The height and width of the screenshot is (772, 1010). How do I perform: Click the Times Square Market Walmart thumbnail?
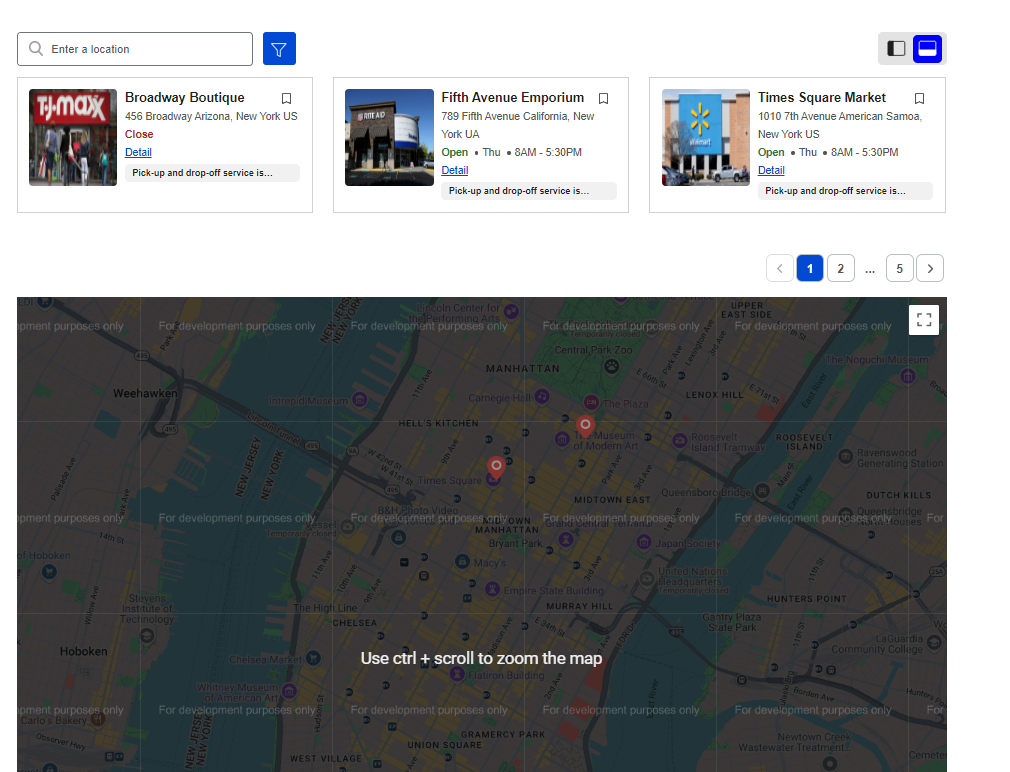[706, 137]
